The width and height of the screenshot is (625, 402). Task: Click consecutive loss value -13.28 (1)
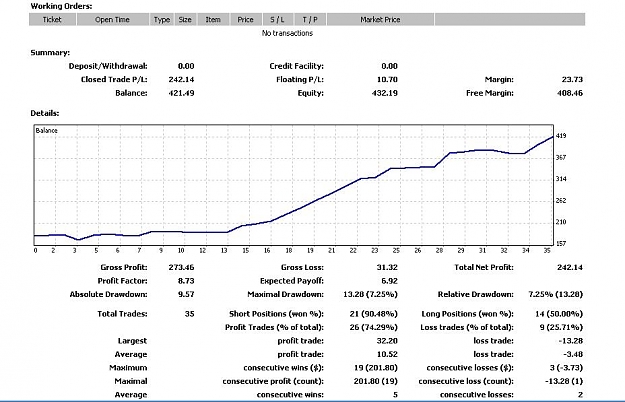[x=564, y=381]
